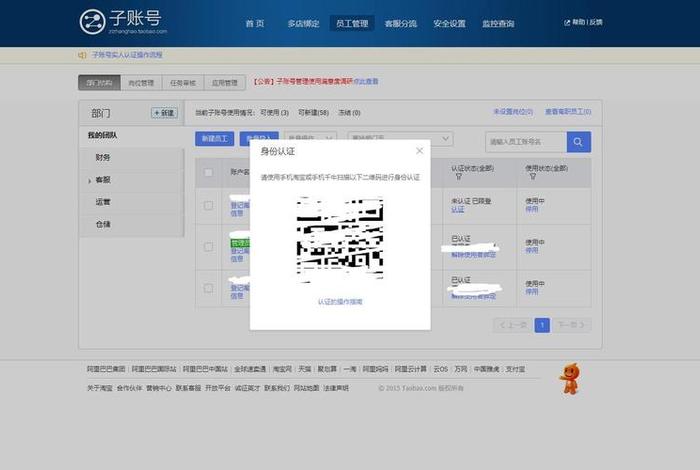Click the external-link icon beside 帮助
Viewport: 700px width, 470px height.
pyautogui.click(x=567, y=22)
